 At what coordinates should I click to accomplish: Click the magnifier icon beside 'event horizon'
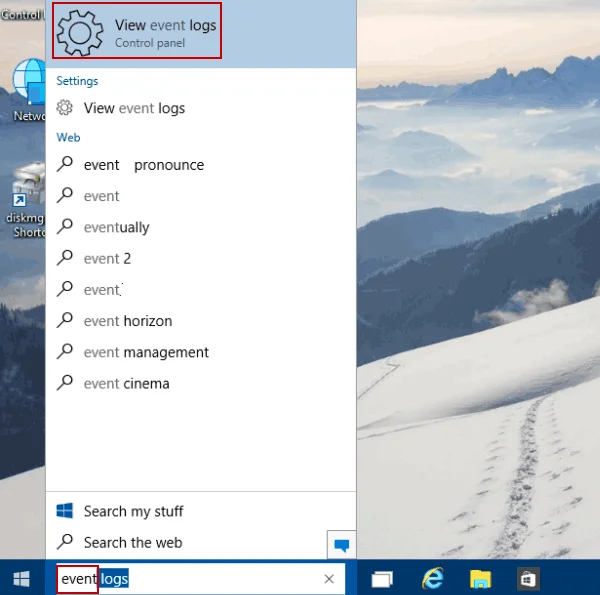(65, 320)
